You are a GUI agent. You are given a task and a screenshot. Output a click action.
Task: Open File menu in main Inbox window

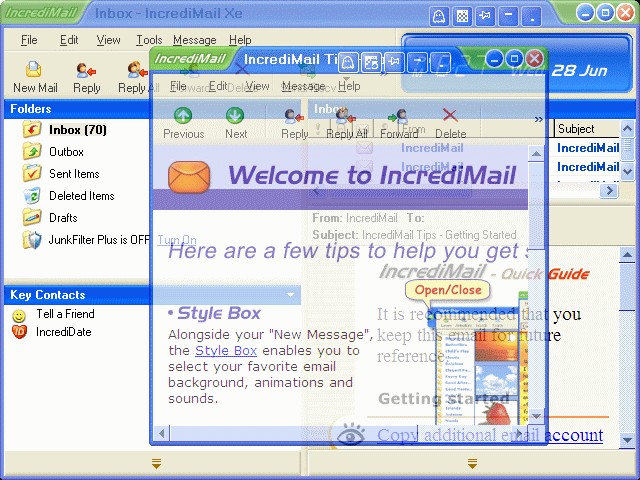tap(29, 40)
